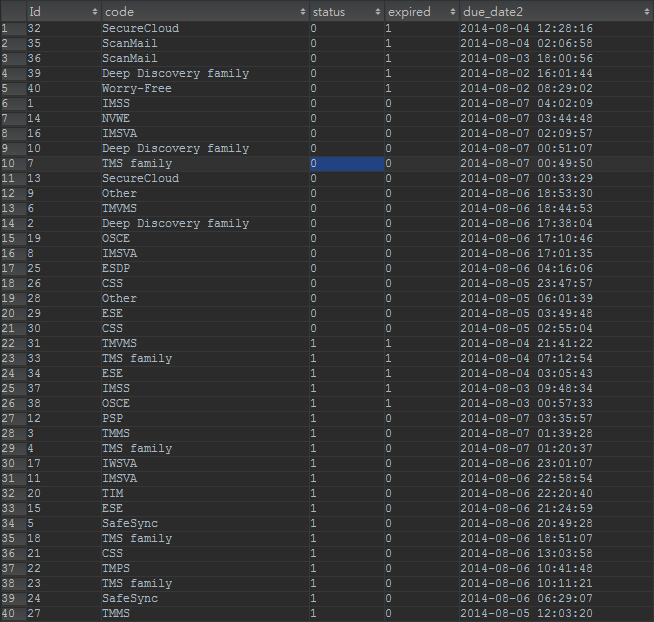Sort by the expired column arrows
Viewport: 654px width, 622px height.
pos(453,12)
